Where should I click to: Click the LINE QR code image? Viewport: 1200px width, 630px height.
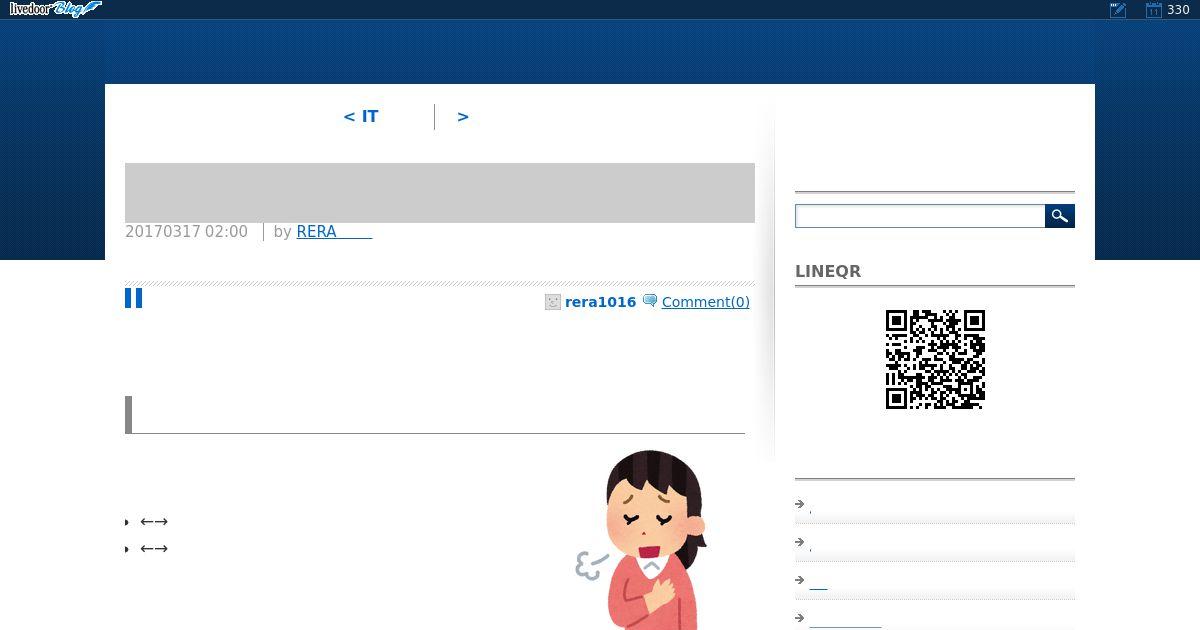935,359
